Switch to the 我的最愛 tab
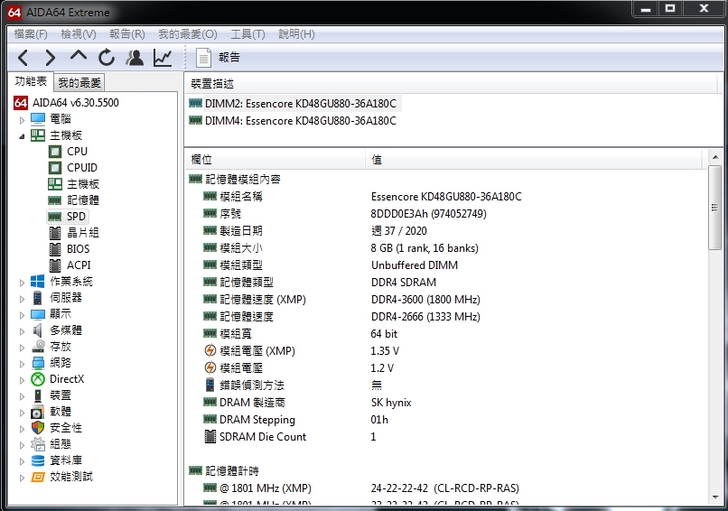728x511 pixels. [79, 83]
